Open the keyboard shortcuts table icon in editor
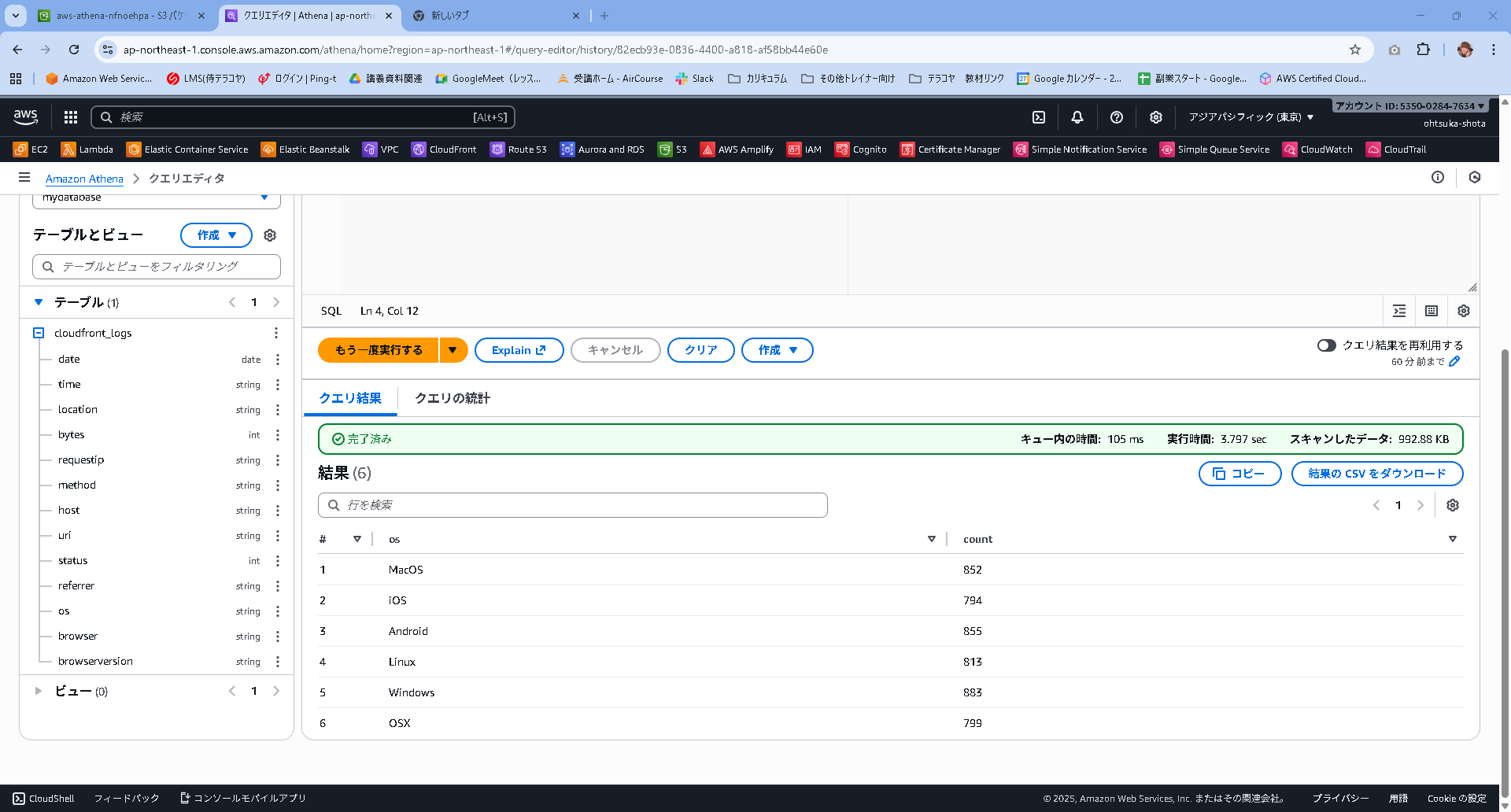This screenshot has height=812, width=1511. [x=1432, y=311]
